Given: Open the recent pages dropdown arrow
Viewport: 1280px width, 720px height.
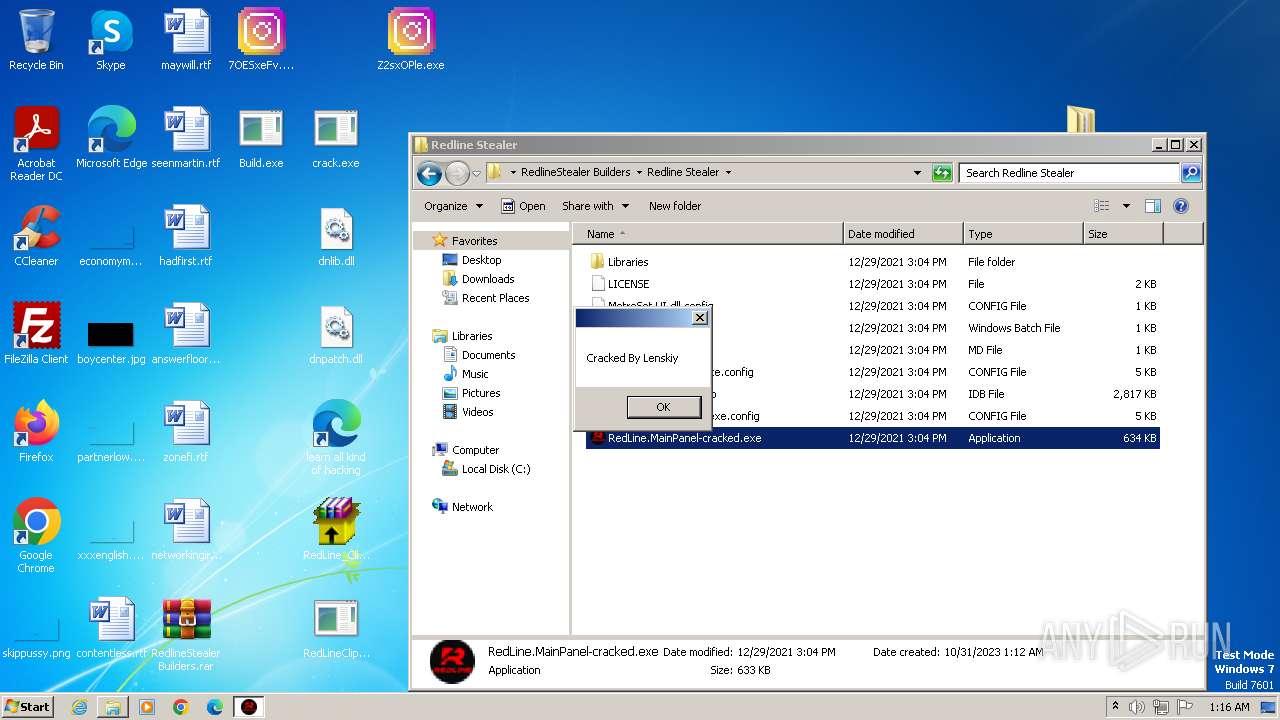Looking at the screenshot, I should pos(477,173).
